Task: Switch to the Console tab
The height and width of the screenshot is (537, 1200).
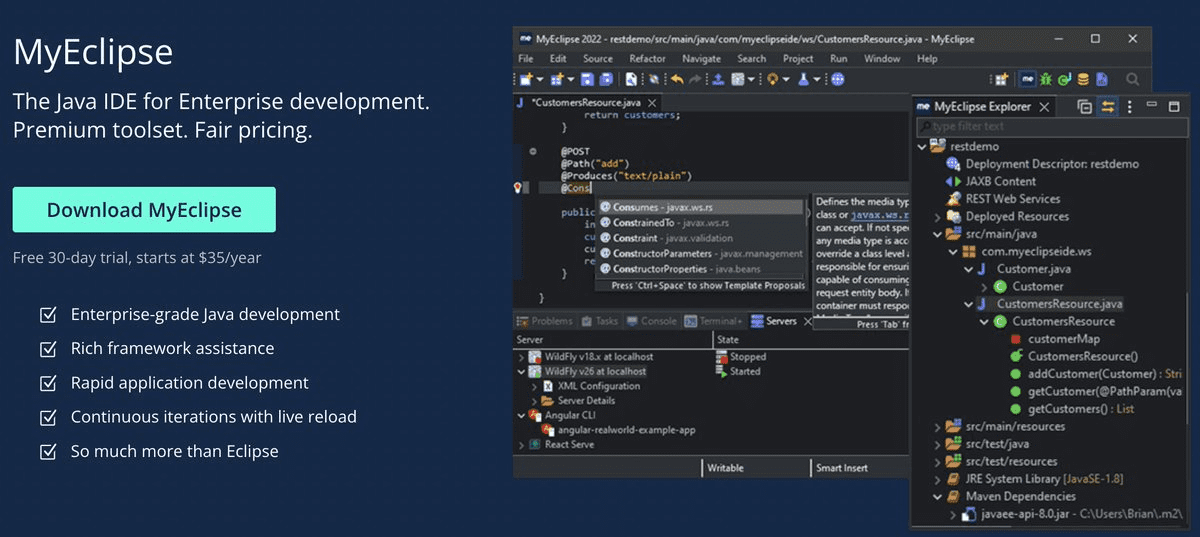Action: click(x=651, y=321)
